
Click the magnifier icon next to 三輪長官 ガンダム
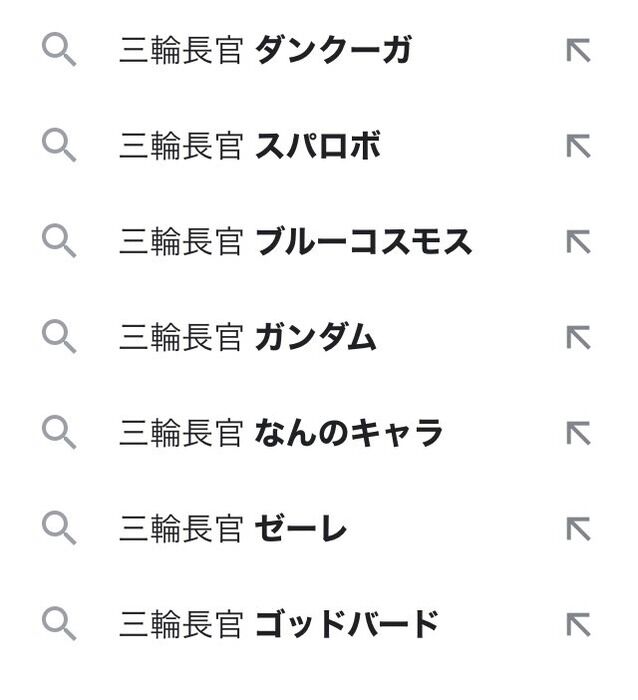tap(59, 337)
